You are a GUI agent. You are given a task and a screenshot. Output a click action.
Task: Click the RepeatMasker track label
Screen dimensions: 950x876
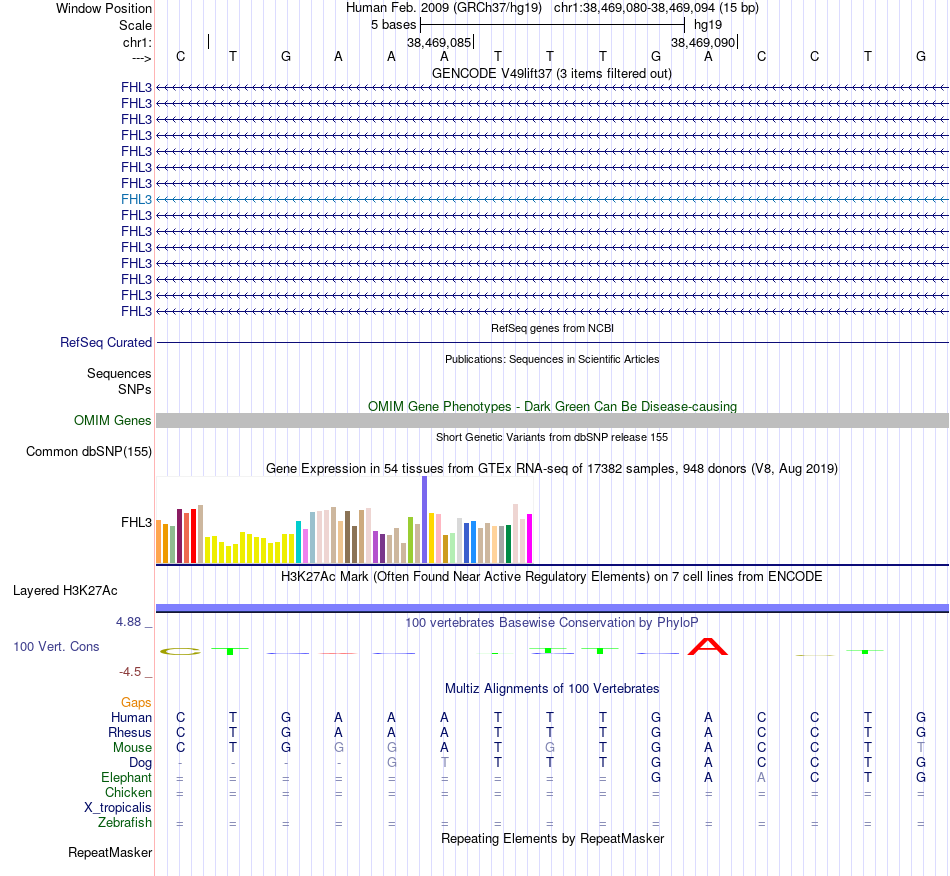(x=110, y=852)
